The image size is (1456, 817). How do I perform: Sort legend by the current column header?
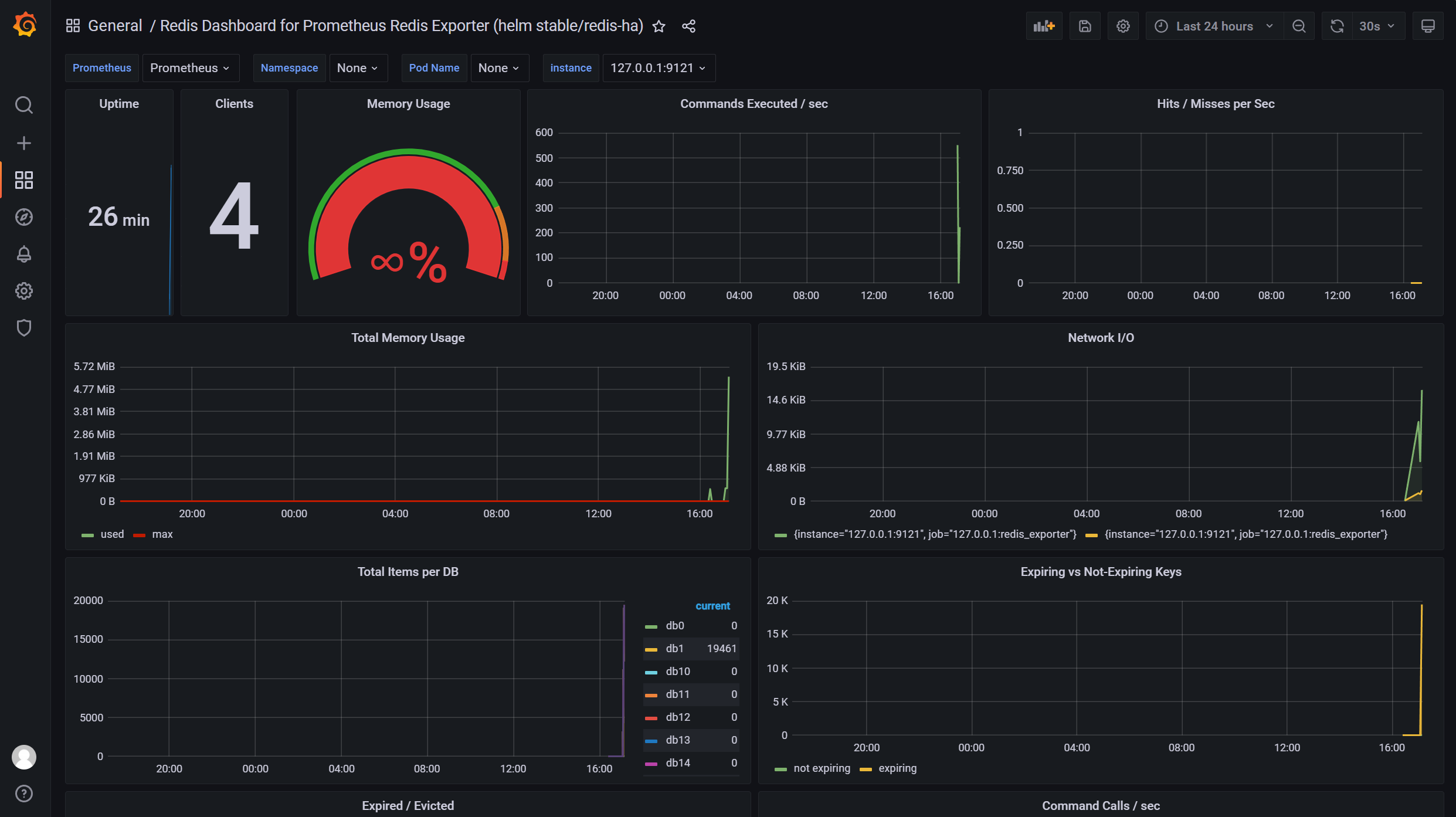(x=712, y=606)
